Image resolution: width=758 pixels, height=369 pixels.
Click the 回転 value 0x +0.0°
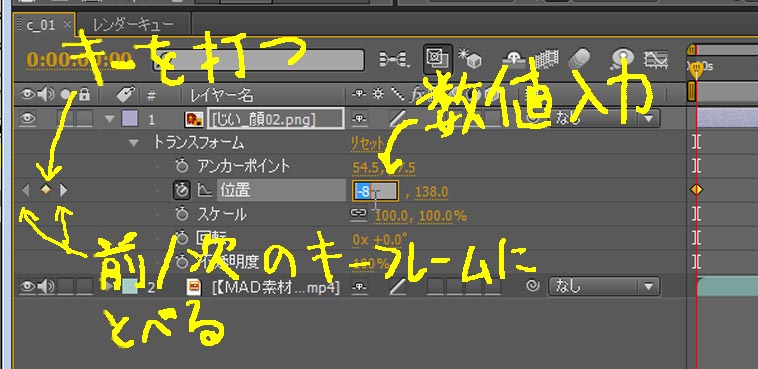coord(380,239)
